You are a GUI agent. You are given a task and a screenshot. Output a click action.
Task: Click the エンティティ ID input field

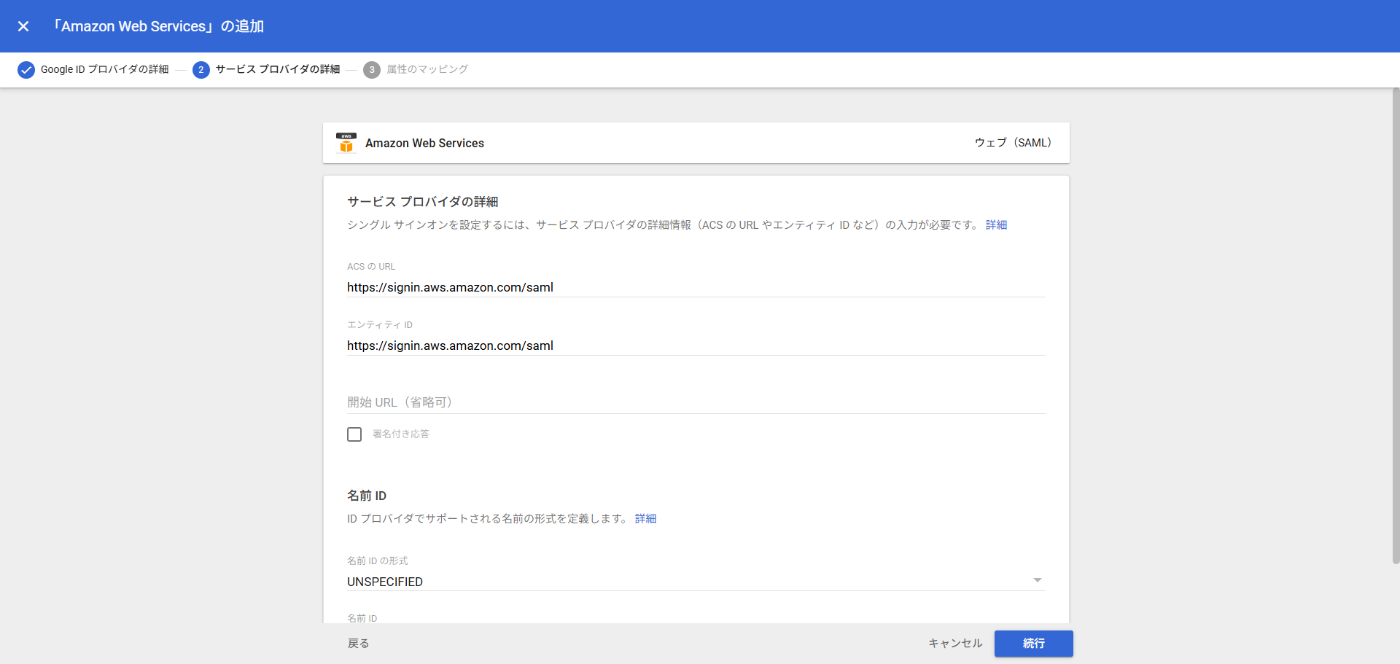(x=696, y=345)
